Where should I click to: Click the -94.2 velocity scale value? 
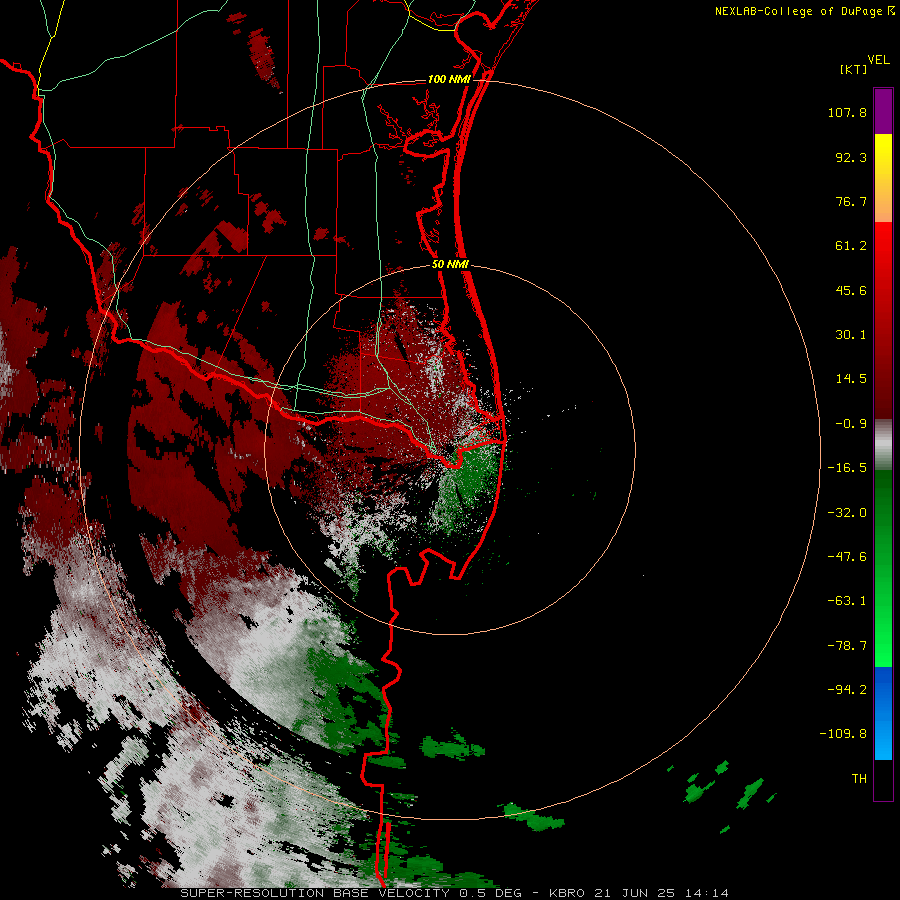pyautogui.click(x=847, y=689)
